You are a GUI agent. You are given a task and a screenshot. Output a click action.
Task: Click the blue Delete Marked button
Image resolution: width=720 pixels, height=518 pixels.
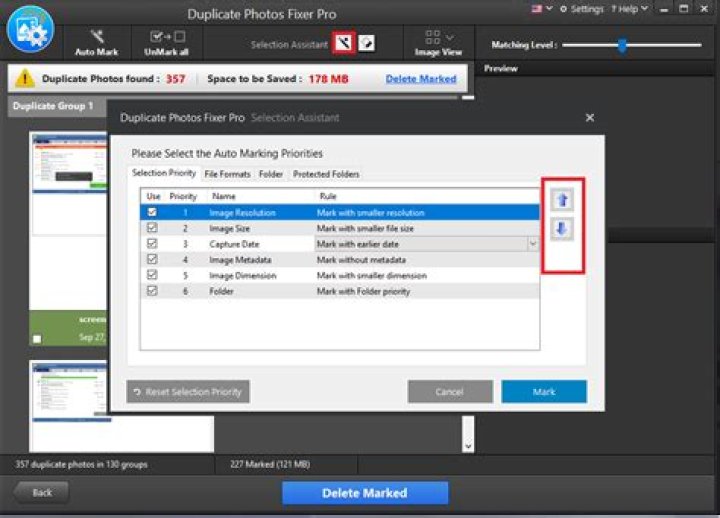click(x=365, y=493)
